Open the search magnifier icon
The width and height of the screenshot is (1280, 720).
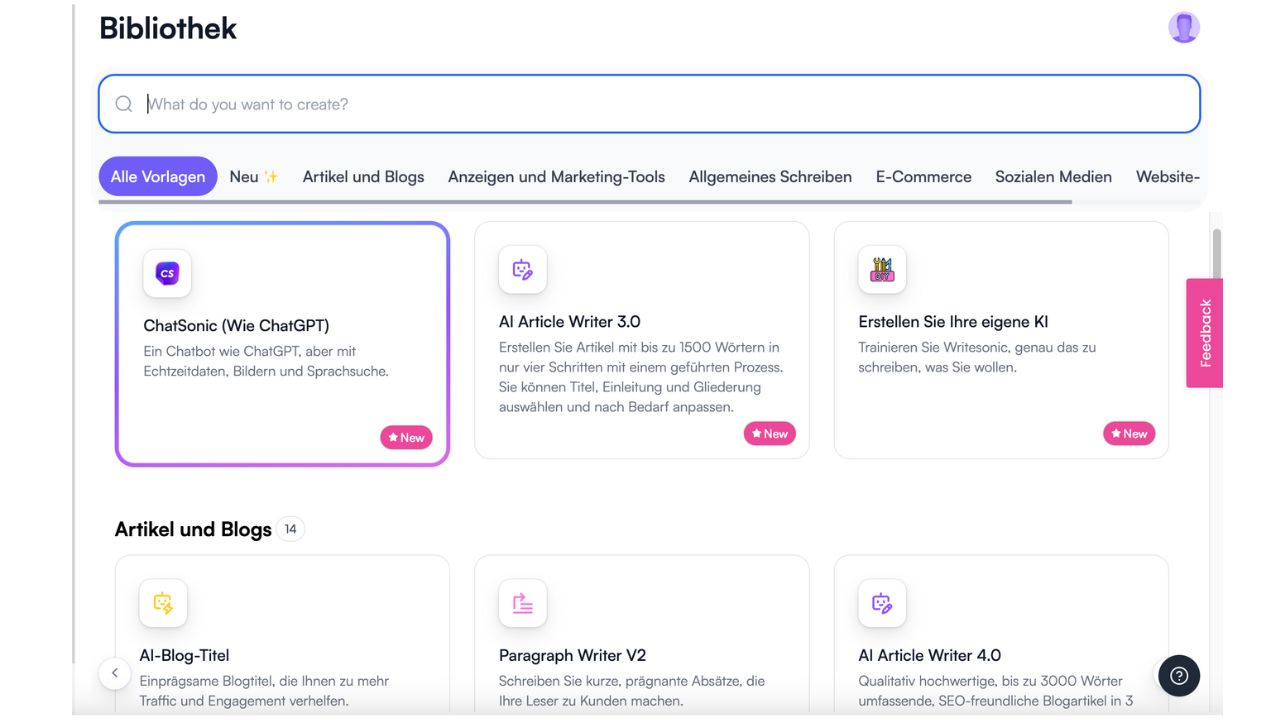coord(123,103)
